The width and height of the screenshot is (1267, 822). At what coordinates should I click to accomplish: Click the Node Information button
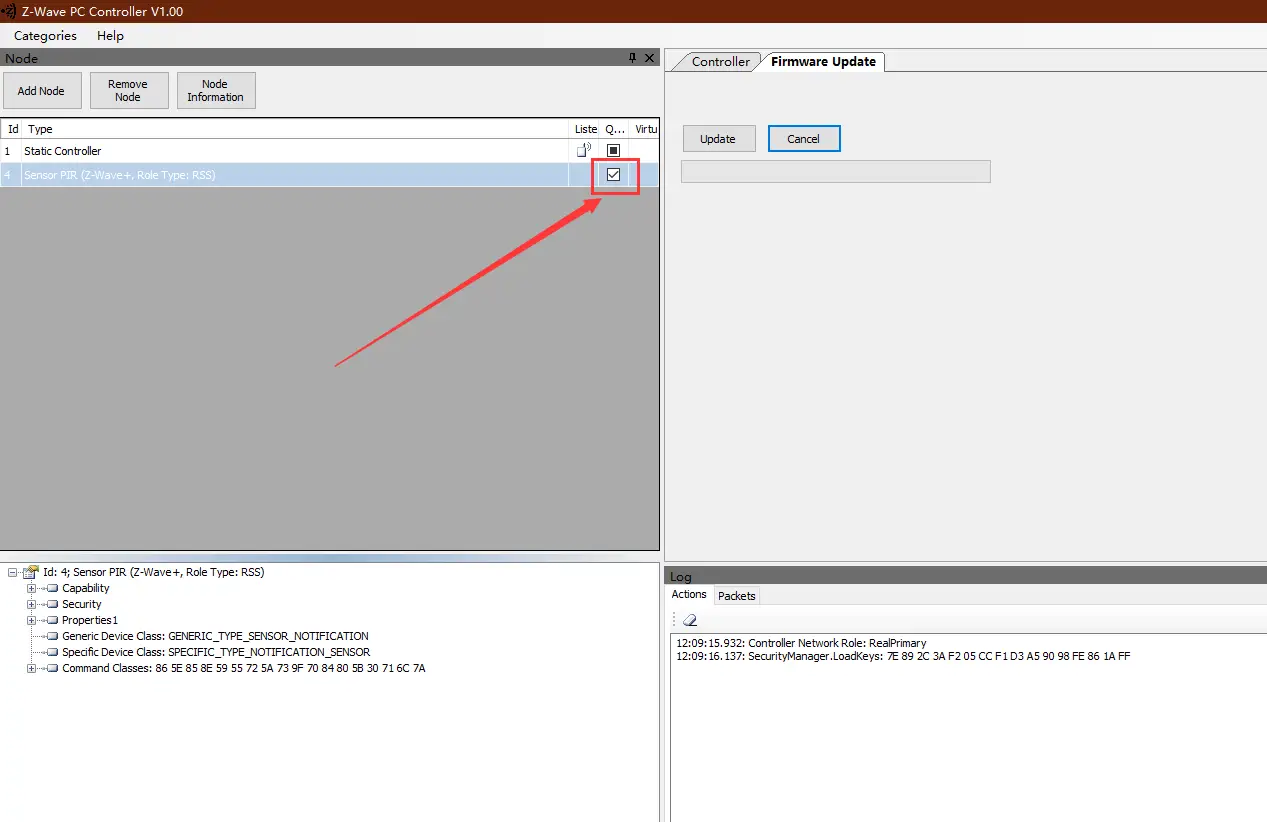click(215, 91)
